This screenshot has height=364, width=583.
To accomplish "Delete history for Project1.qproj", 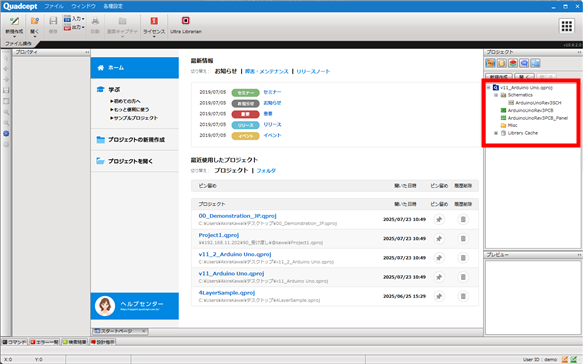I will tap(463, 239).
